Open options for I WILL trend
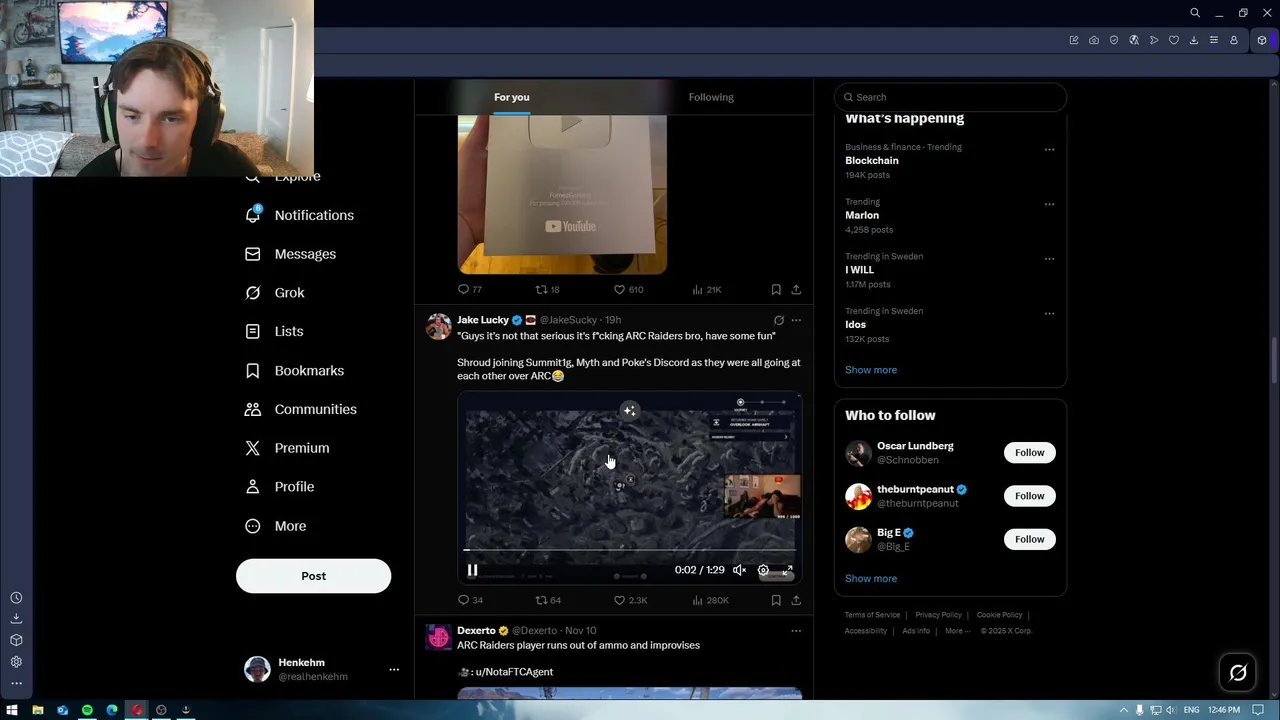The image size is (1280, 720). pos(1049,258)
